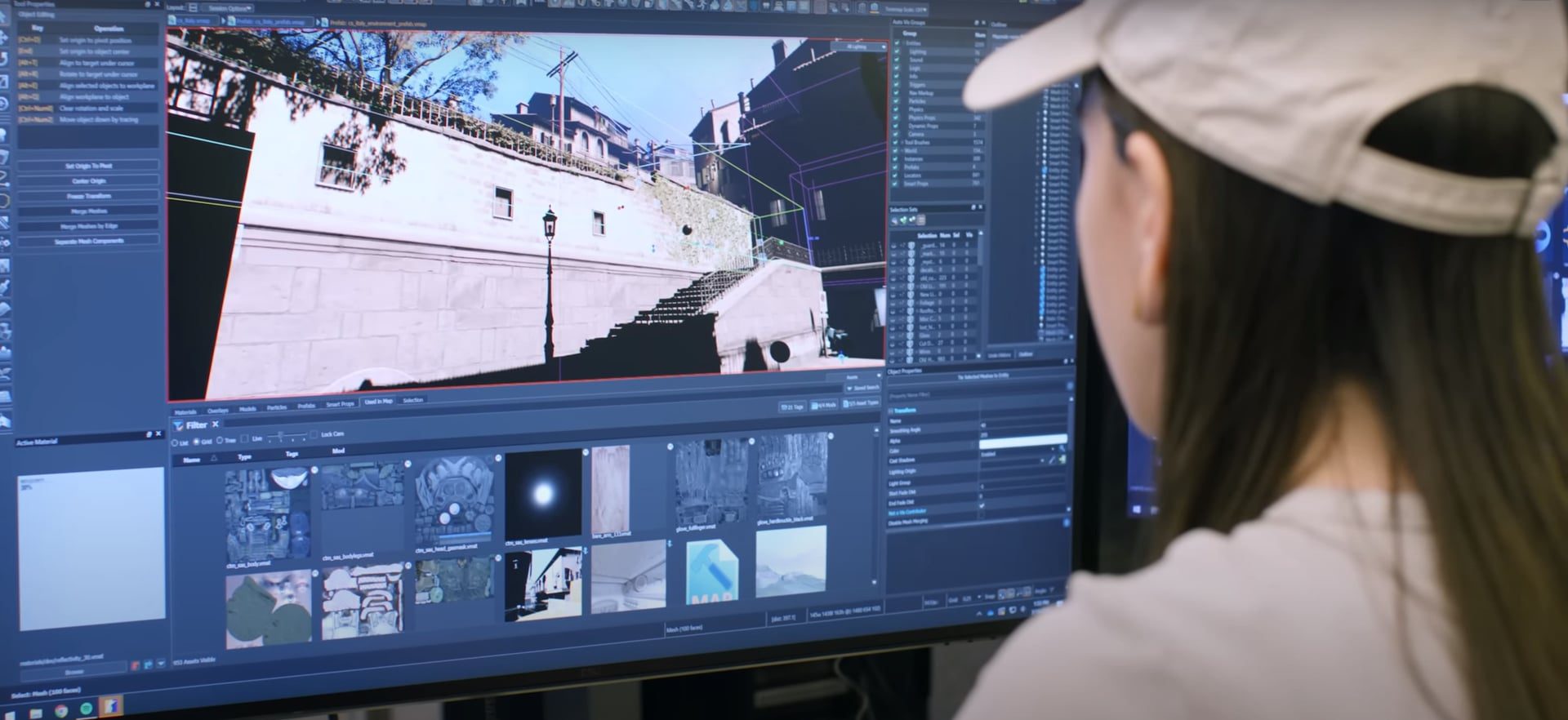Switch to the Smart Props asset tab
This screenshot has height=720, width=1568.
(340, 404)
